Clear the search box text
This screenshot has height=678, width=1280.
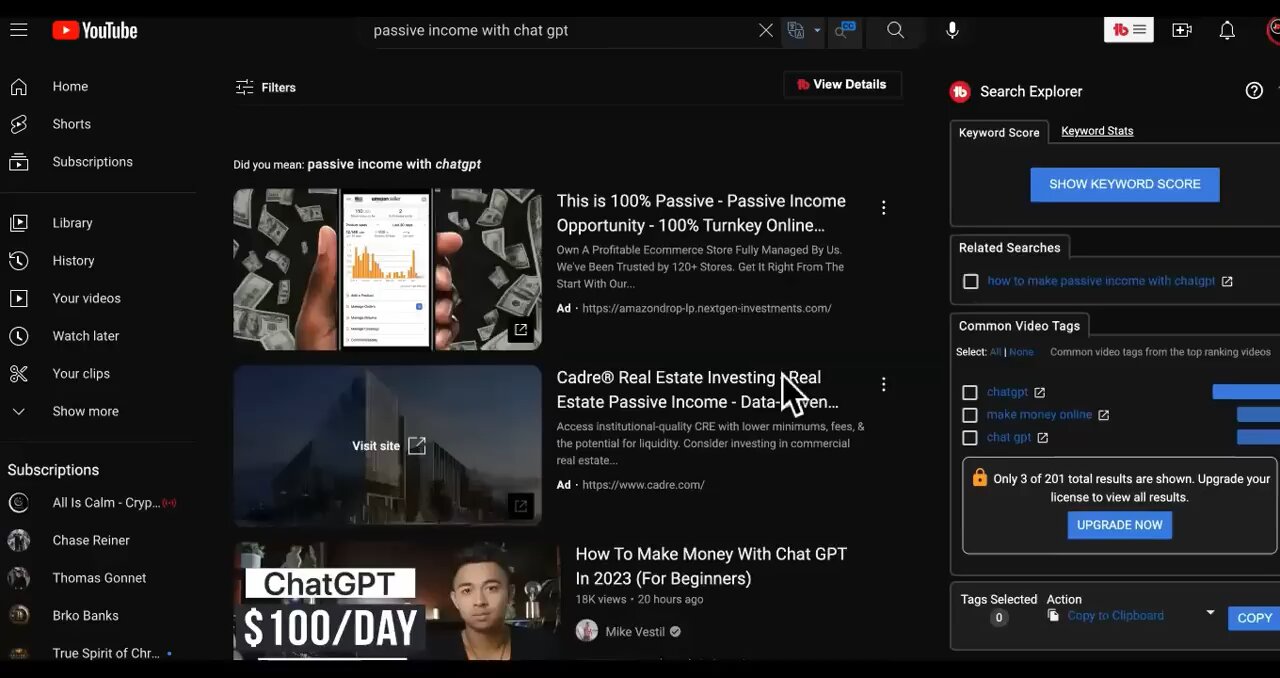pos(766,30)
